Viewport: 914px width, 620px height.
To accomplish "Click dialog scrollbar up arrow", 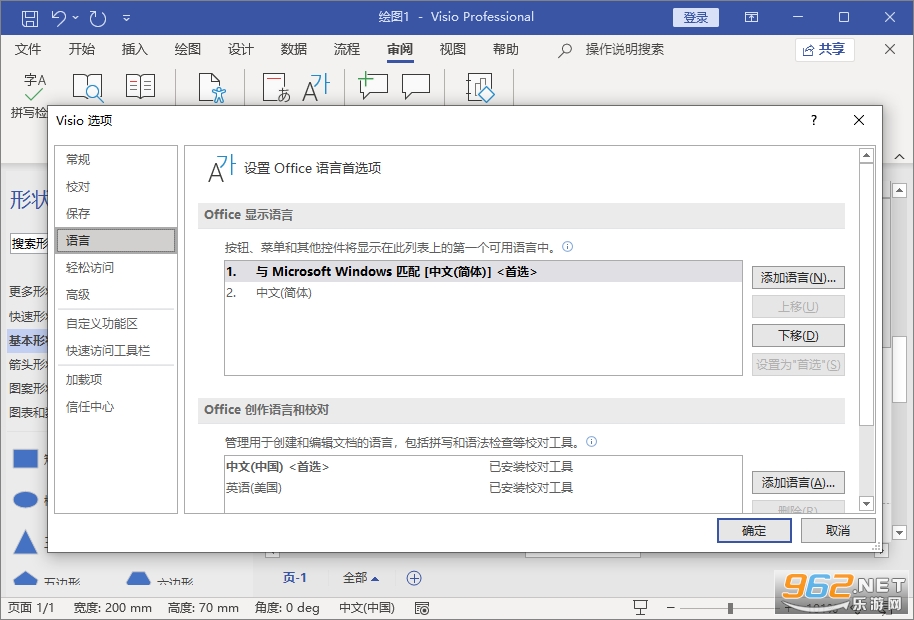I will [866, 155].
